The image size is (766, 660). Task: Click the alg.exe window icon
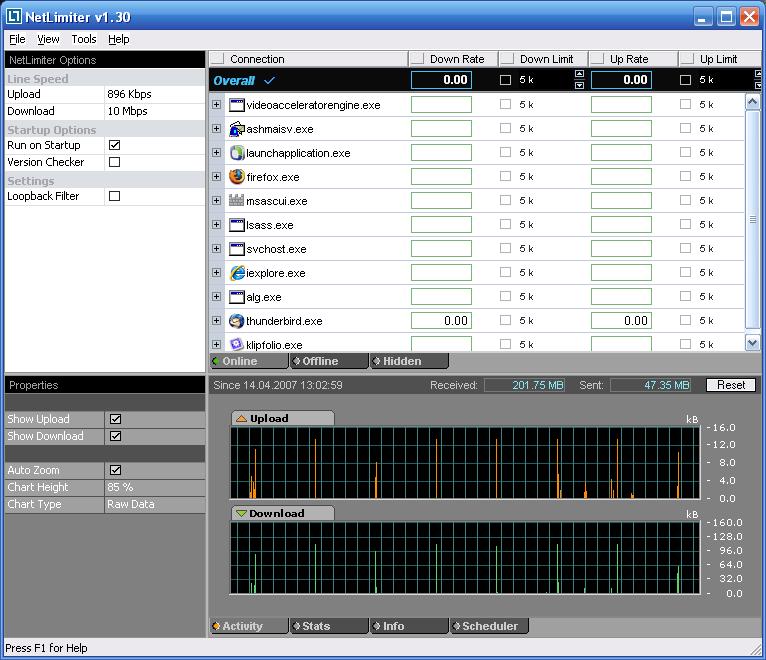[237, 297]
